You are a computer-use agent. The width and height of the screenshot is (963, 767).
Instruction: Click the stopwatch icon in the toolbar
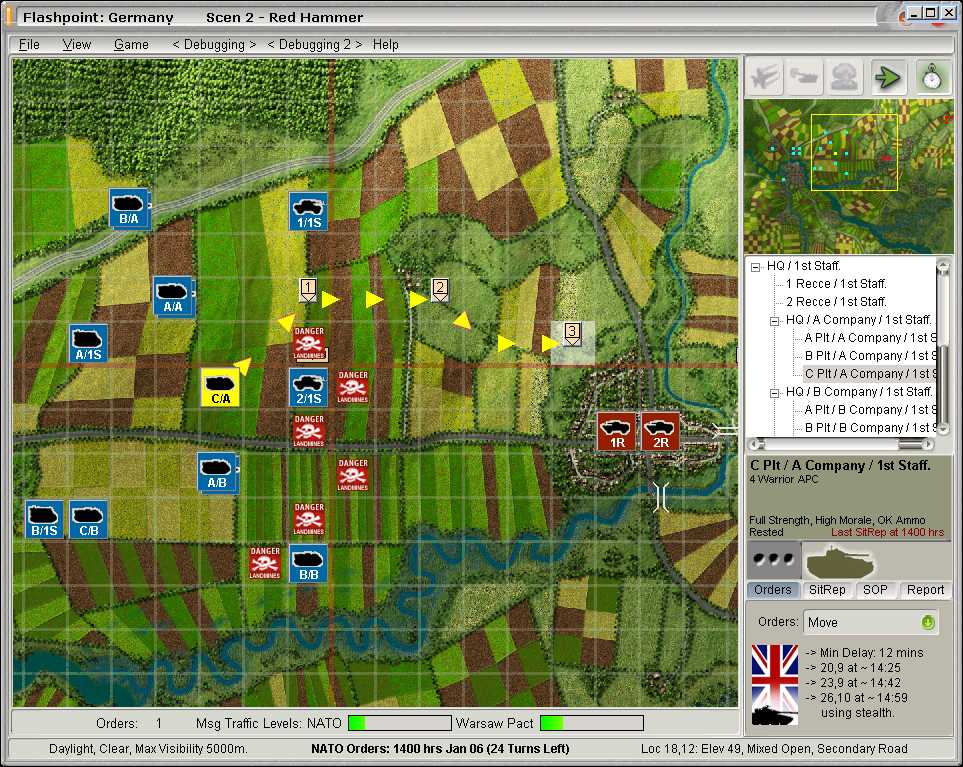point(932,78)
